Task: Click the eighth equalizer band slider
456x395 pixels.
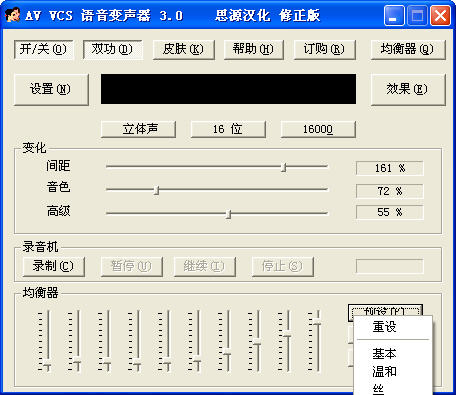Action: pyautogui.click(x=258, y=341)
